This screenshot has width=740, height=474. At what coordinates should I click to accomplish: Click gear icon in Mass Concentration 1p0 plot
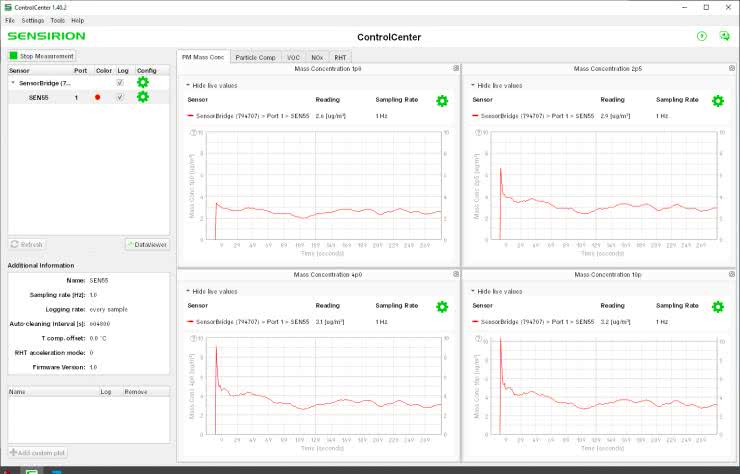442,101
